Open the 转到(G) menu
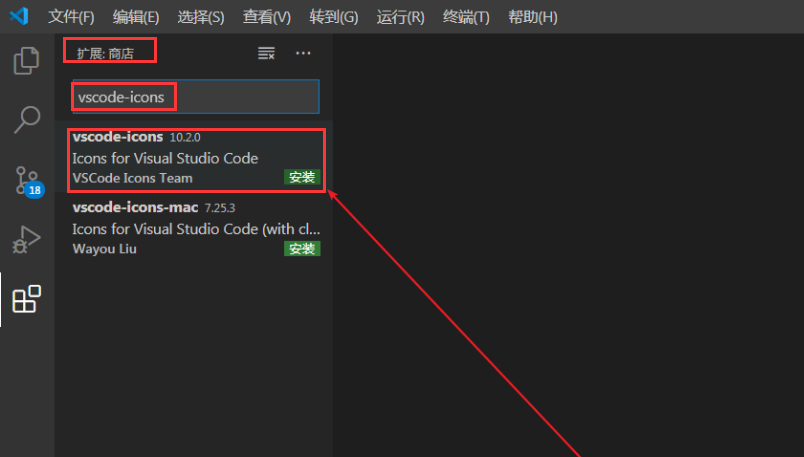This screenshot has height=457, width=804. (334, 17)
